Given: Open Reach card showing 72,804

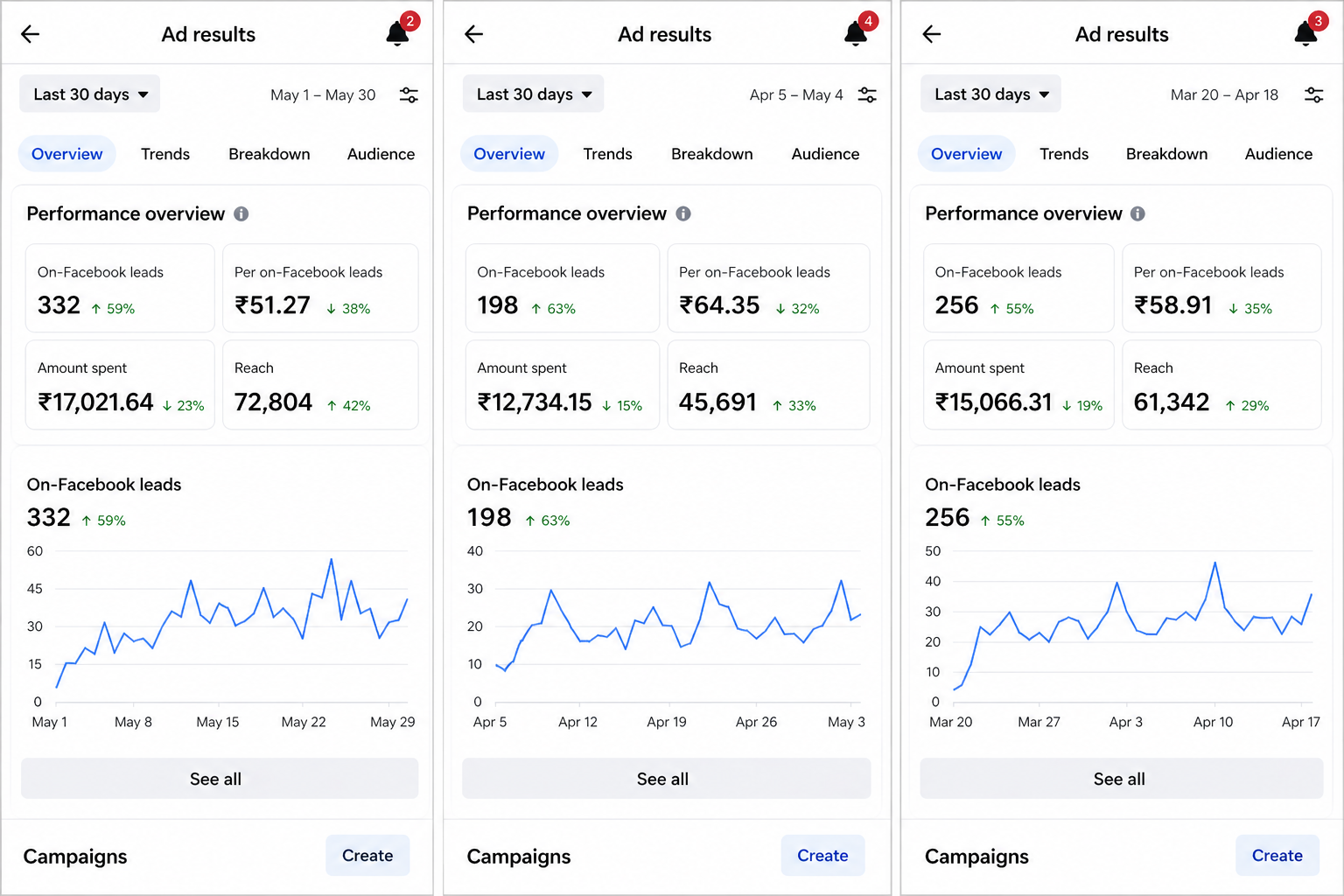Looking at the screenshot, I should [x=320, y=385].
